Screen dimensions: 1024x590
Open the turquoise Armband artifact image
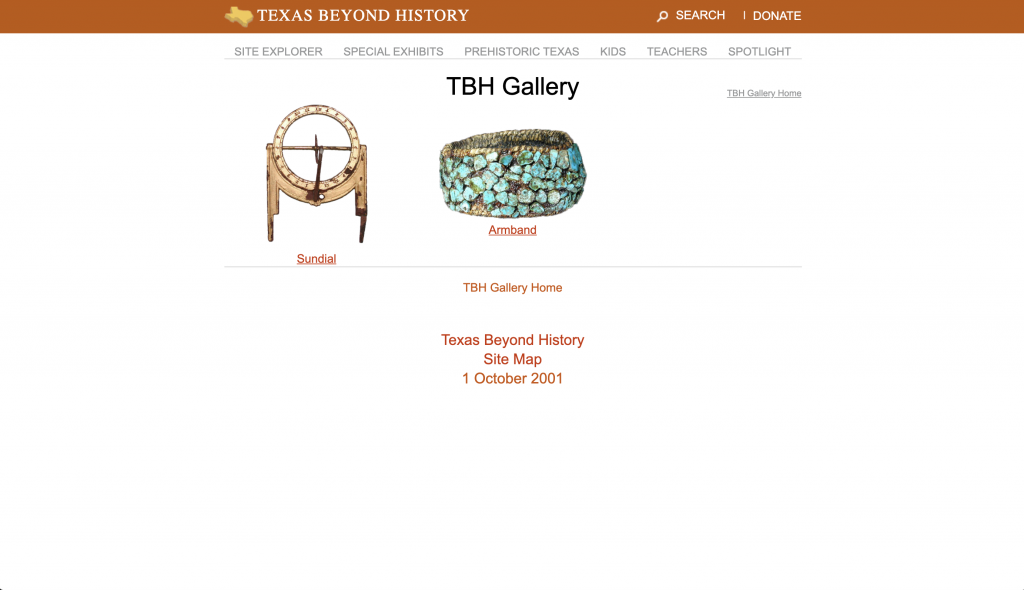513,172
